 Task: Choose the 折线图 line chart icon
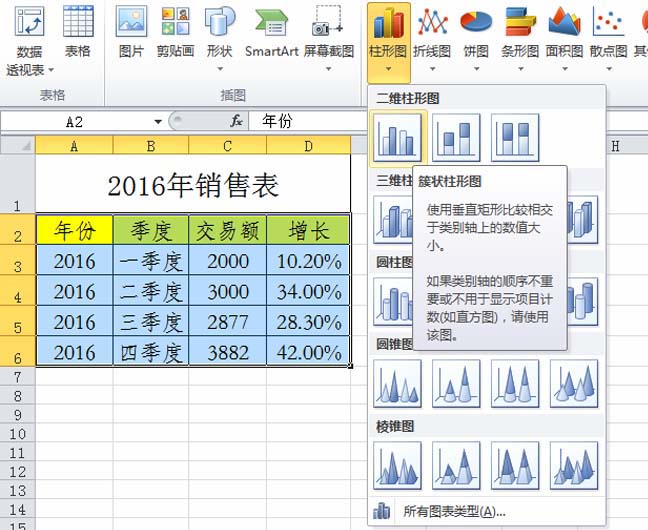pyautogui.click(x=432, y=32)
